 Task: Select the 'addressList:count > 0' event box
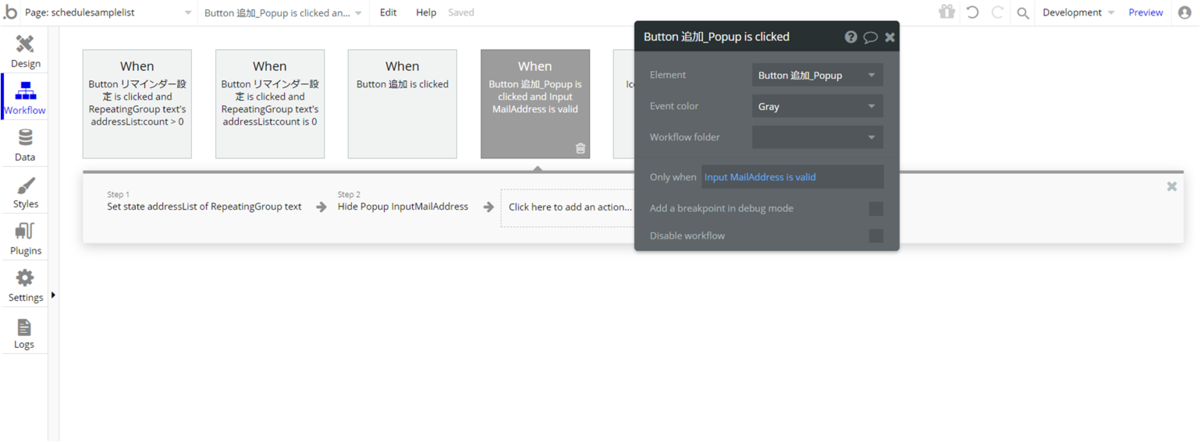(137, 104)
